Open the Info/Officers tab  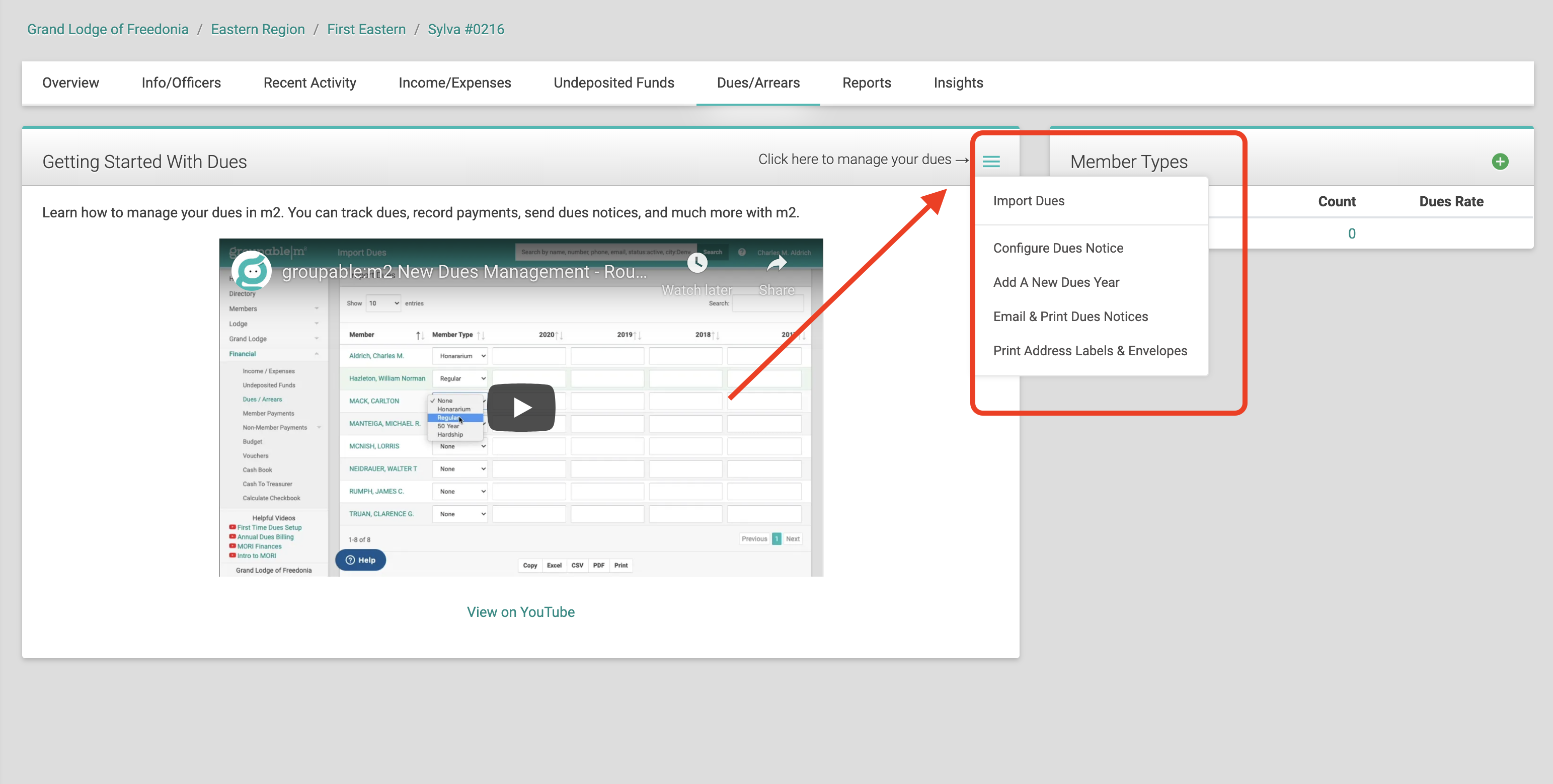[181, 83]
